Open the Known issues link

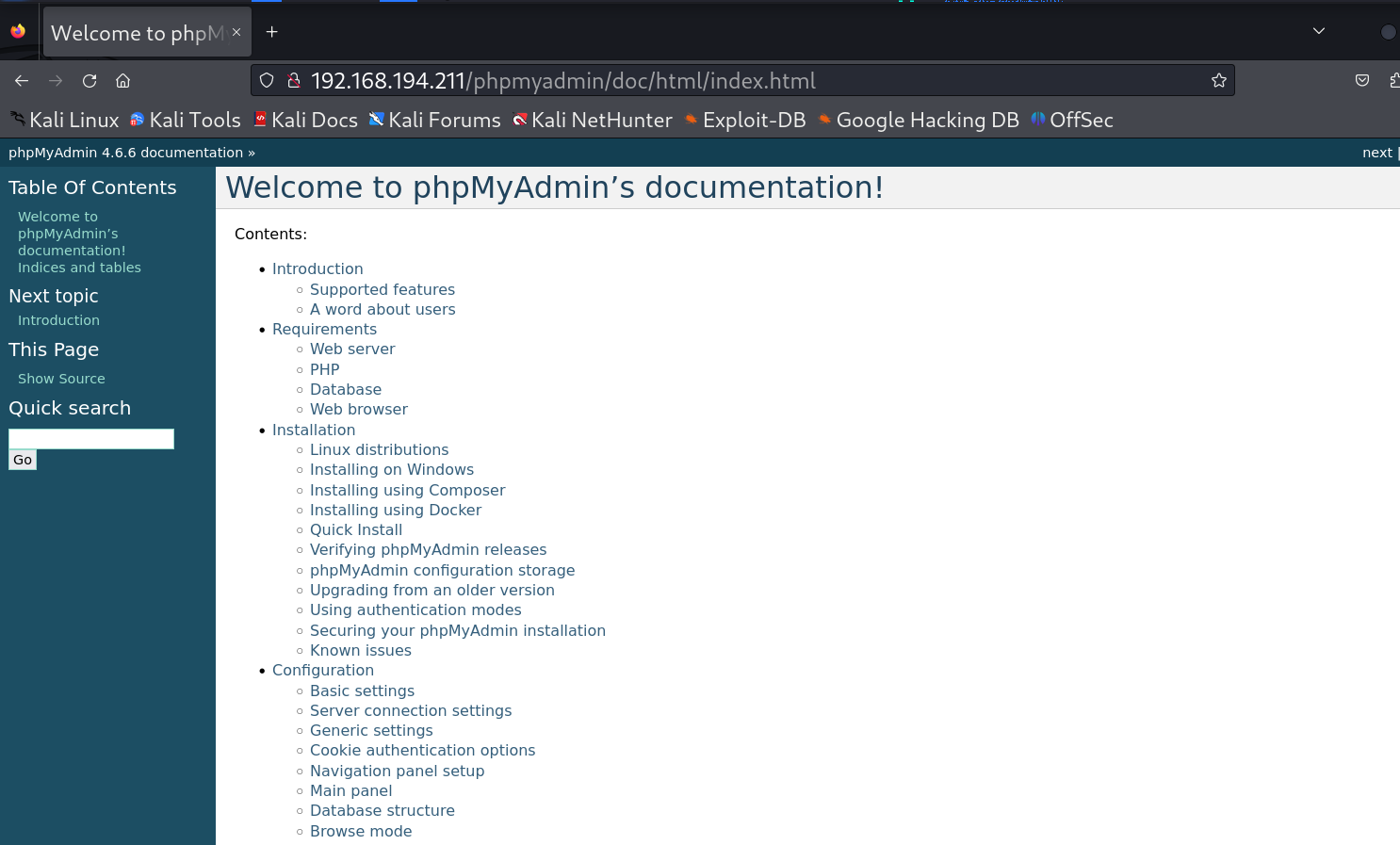tap(361, 651)
